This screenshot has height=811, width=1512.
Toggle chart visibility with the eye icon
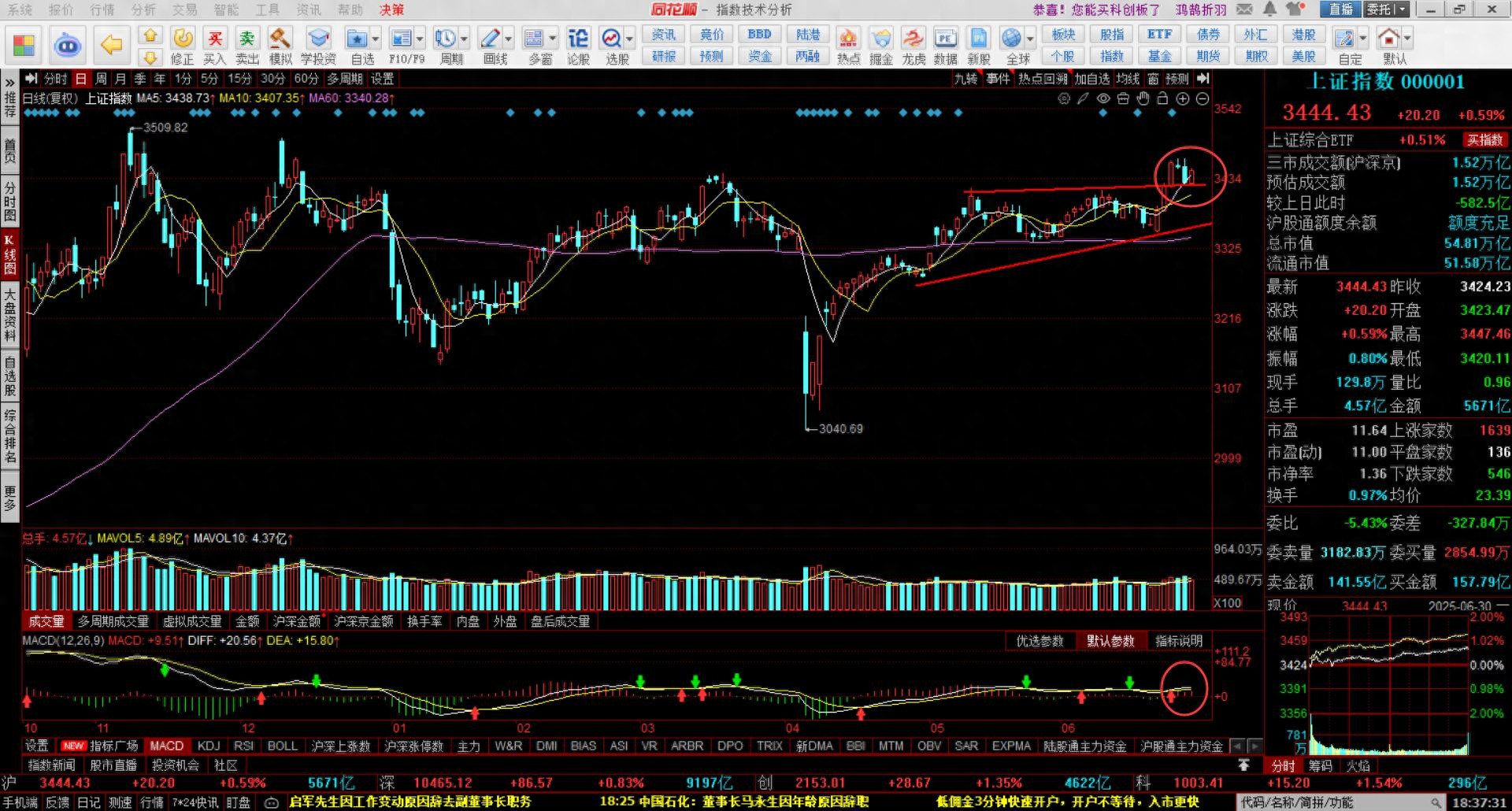click(x=1103, y=98)
